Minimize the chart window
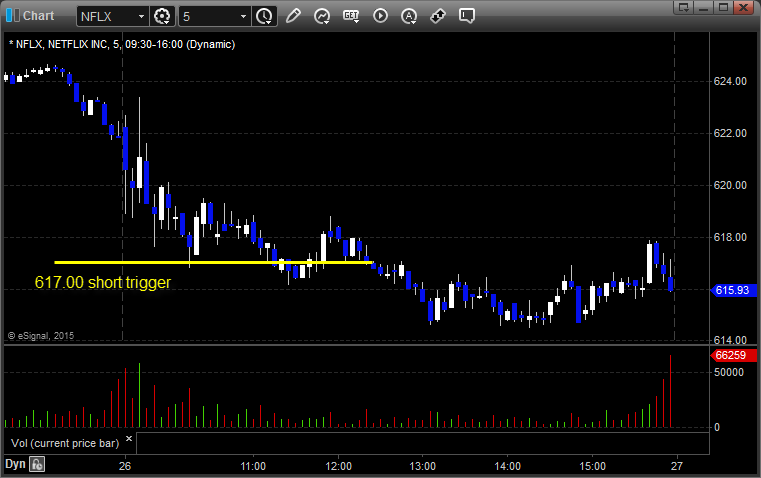Viewport: 761px width, 478px height. click(x=704, y=7)
